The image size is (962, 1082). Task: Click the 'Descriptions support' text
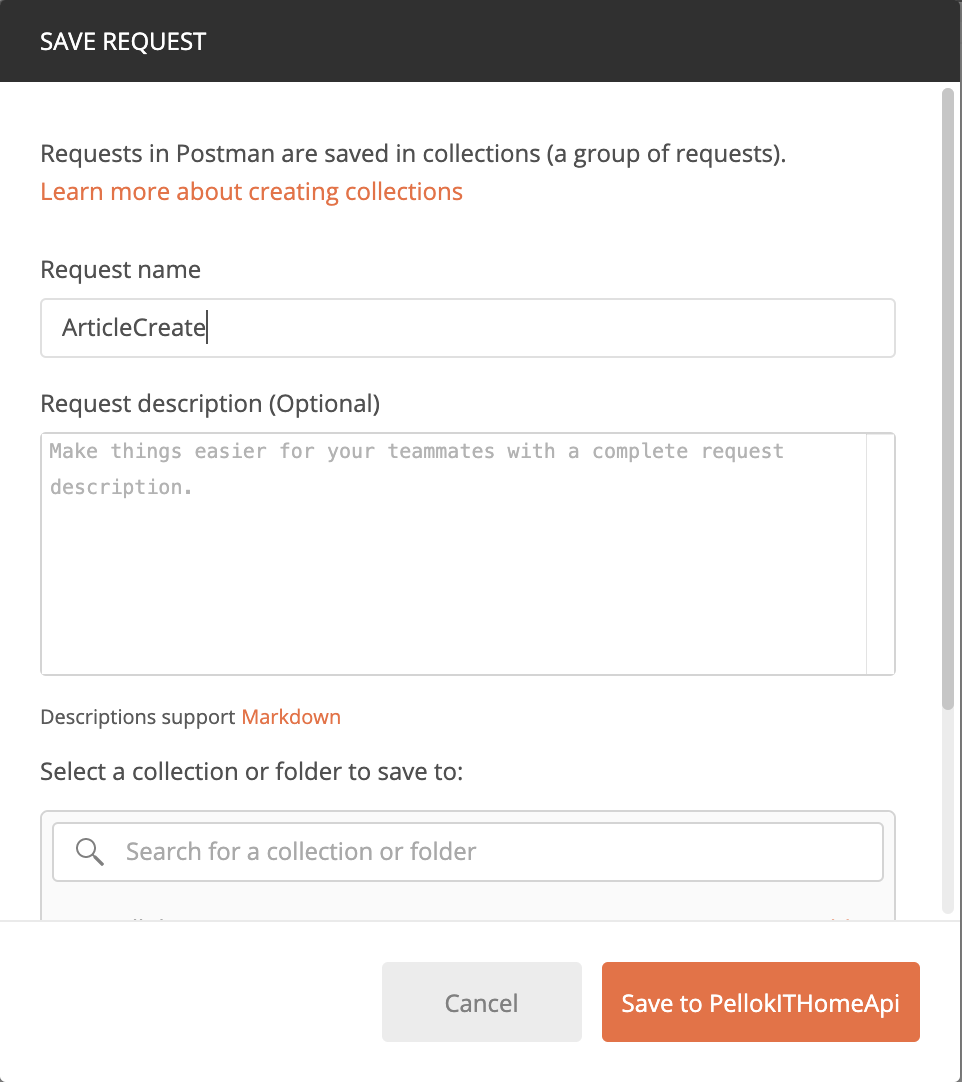(139, 717)
